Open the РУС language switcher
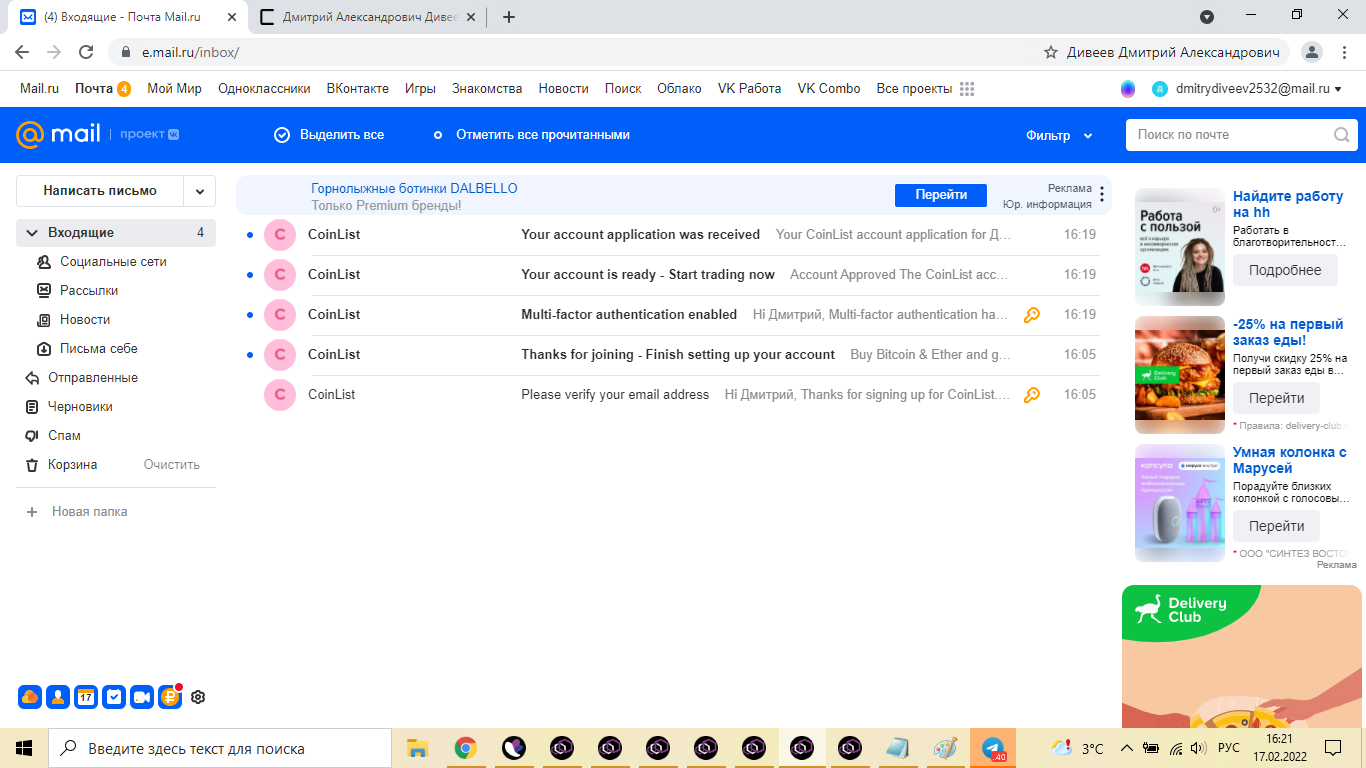The height and width of the screenshot is (768, 1366). (1228, 748)
